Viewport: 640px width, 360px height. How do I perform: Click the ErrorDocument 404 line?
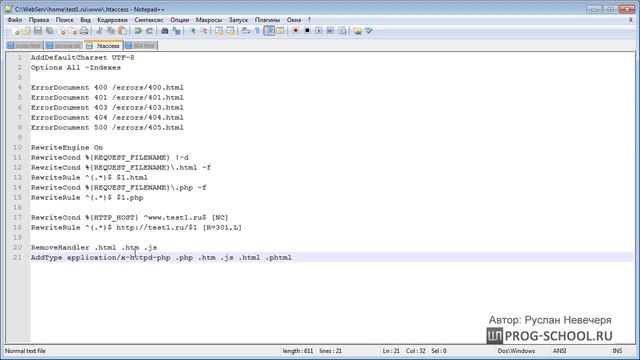point(107,118)
